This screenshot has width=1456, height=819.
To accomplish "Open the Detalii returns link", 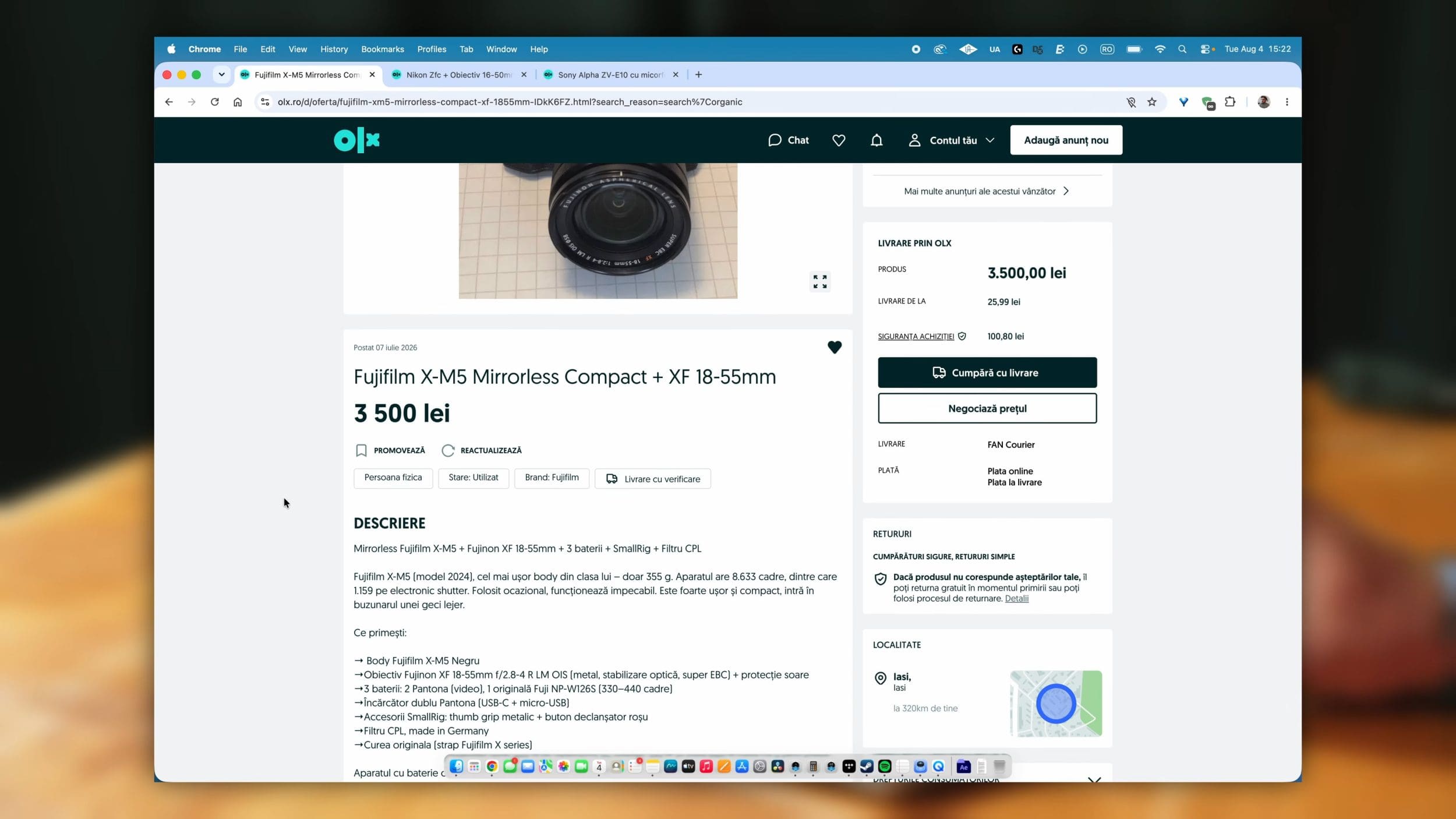I will (1016, 599).
